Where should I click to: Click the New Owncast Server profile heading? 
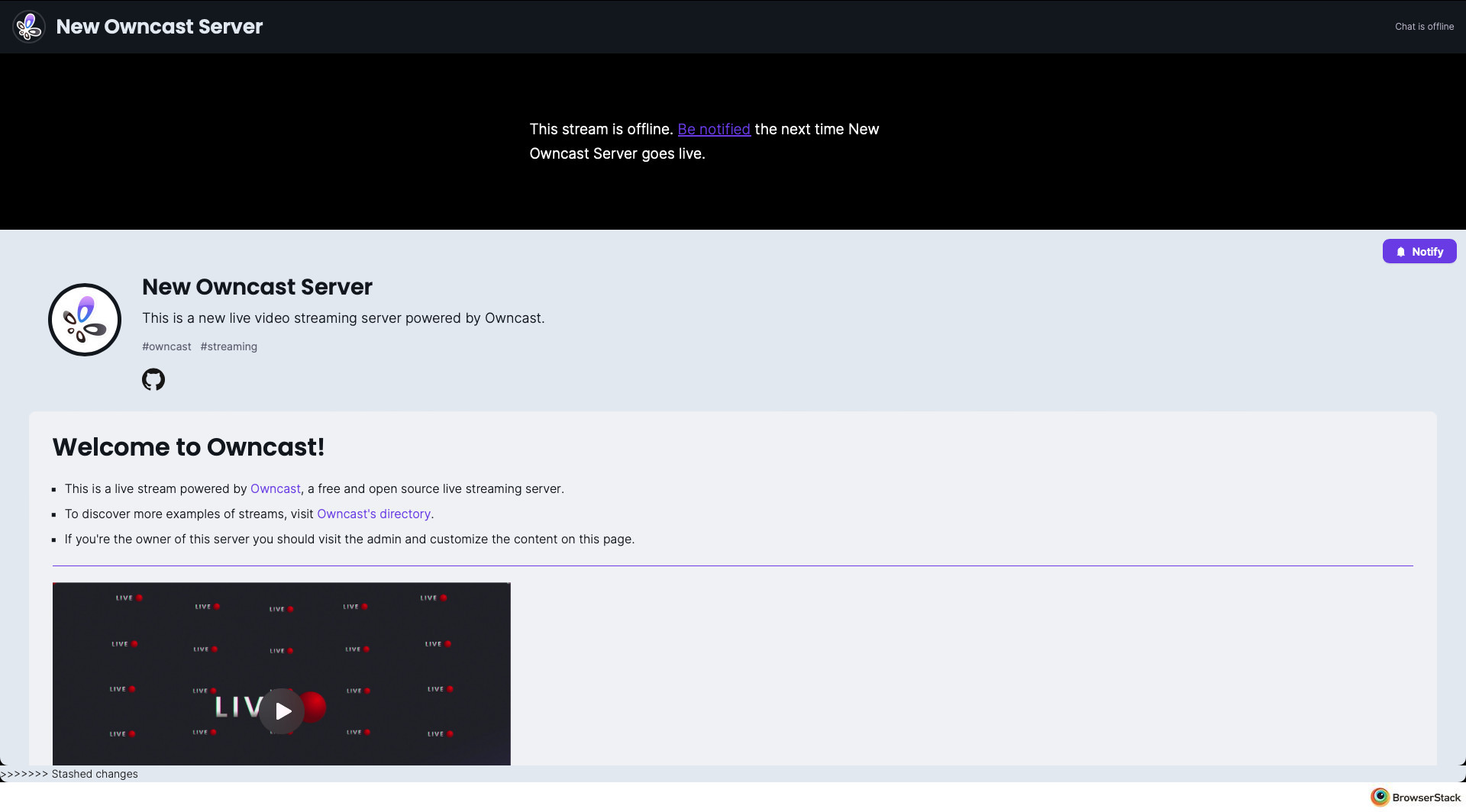pos(257,287)
